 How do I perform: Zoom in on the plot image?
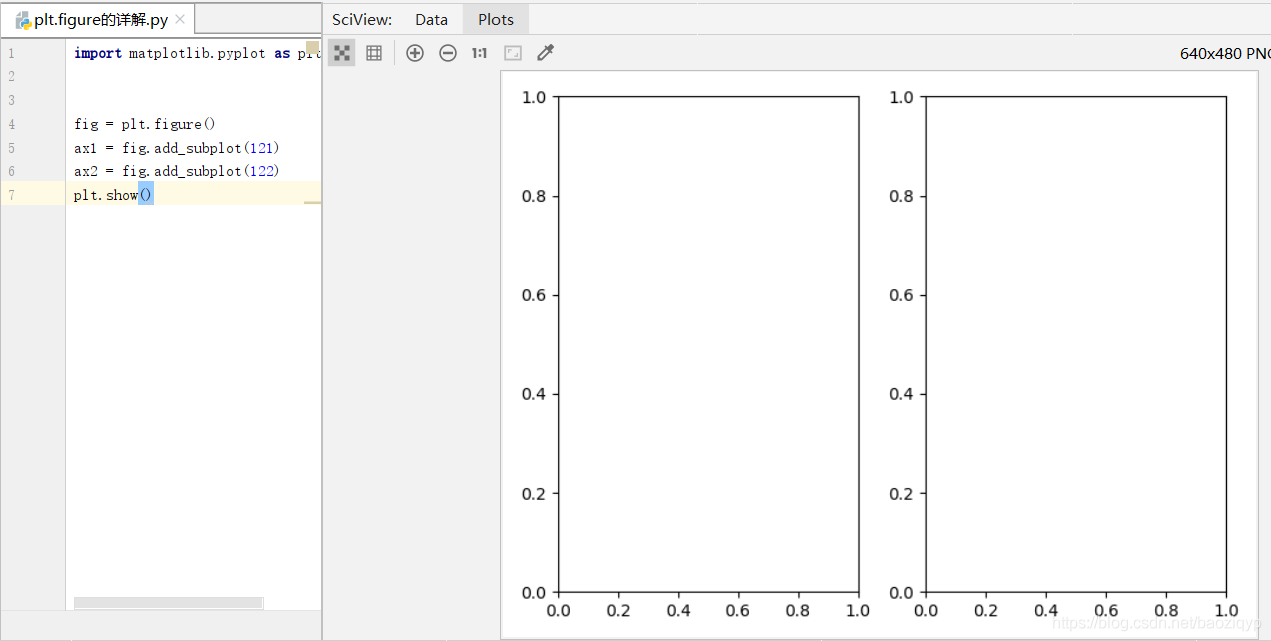click(415, 53)
